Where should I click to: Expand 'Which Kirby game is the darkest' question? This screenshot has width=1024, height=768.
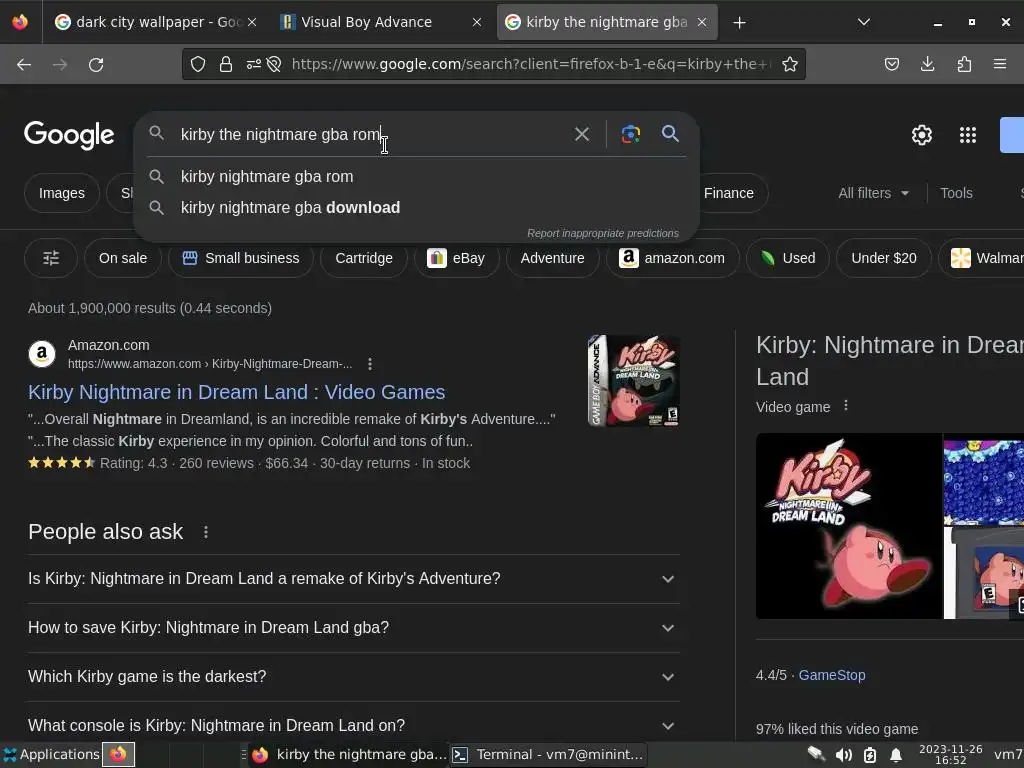click(353, 677)
